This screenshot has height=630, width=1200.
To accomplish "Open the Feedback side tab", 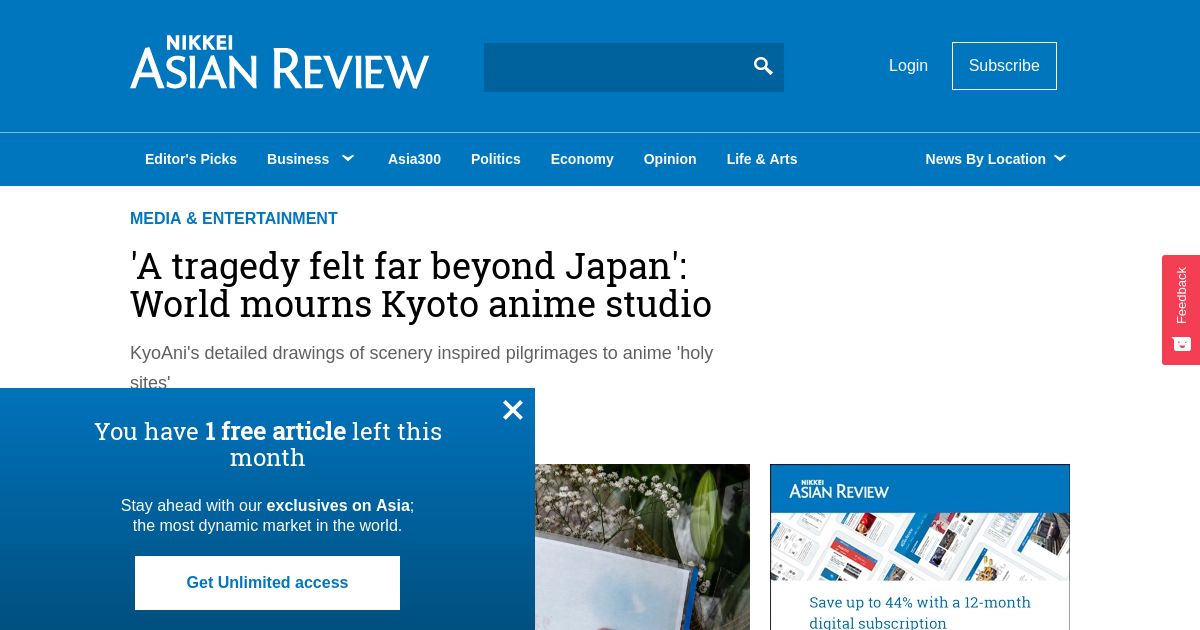I will point(1181,310).
